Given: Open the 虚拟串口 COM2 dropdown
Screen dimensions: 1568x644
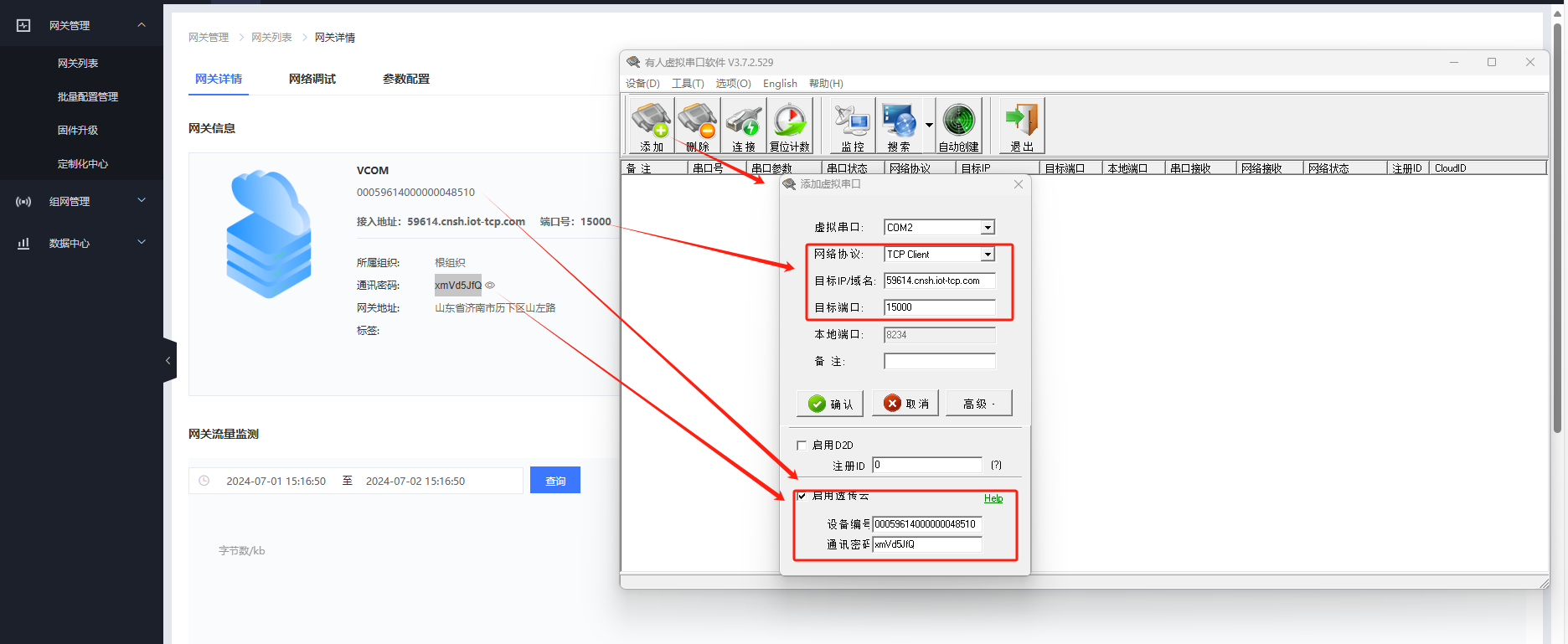Looking at the screenshot, I should pyautogui.click(x=988, y=228).
